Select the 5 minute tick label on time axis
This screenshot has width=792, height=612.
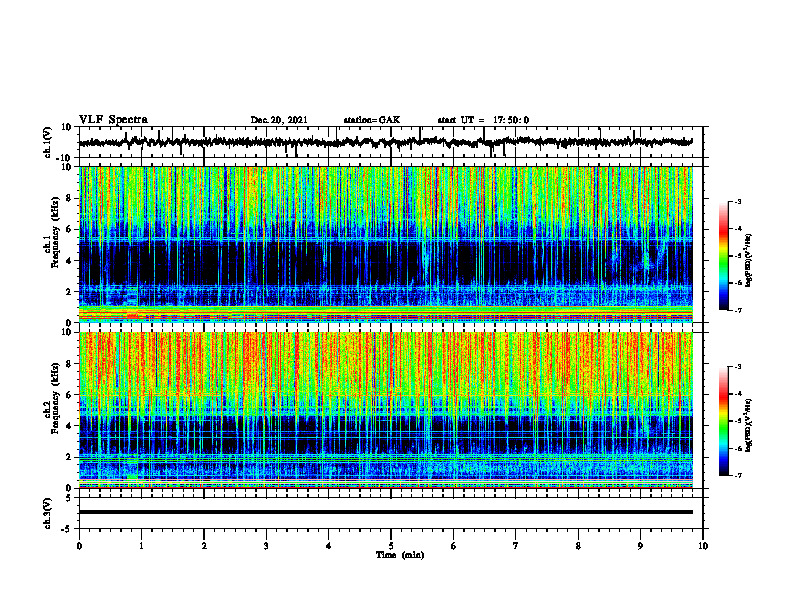point(391,546)
